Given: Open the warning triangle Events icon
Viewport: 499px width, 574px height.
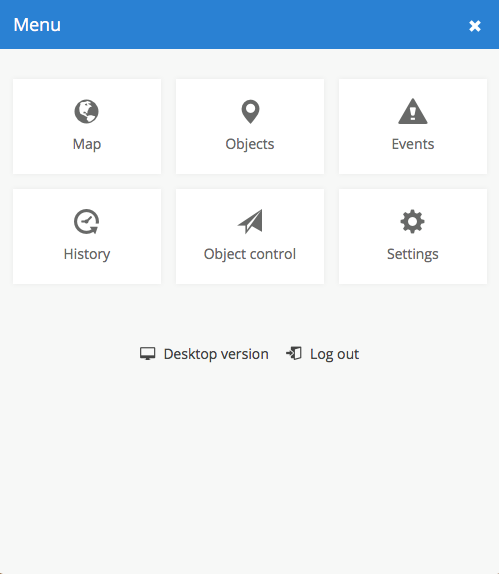Looking at the screenshot, I should point(413,111).
